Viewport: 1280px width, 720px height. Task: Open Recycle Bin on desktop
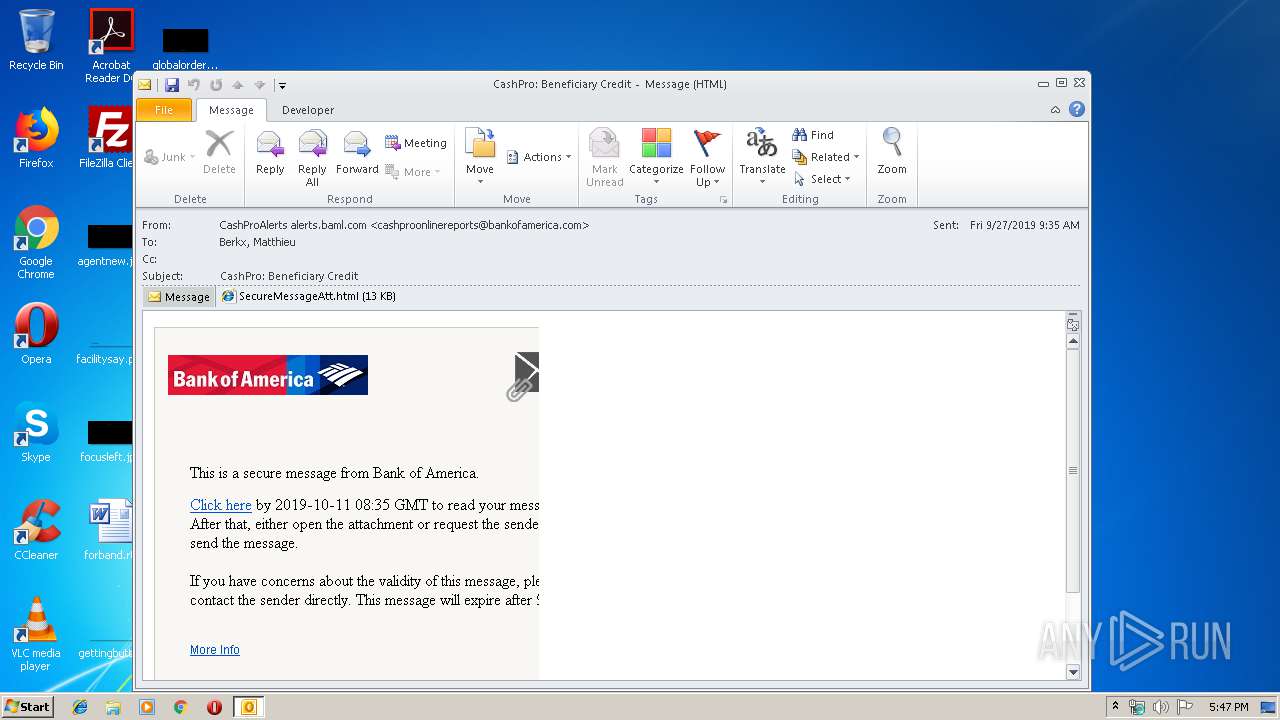click(36, 40)
